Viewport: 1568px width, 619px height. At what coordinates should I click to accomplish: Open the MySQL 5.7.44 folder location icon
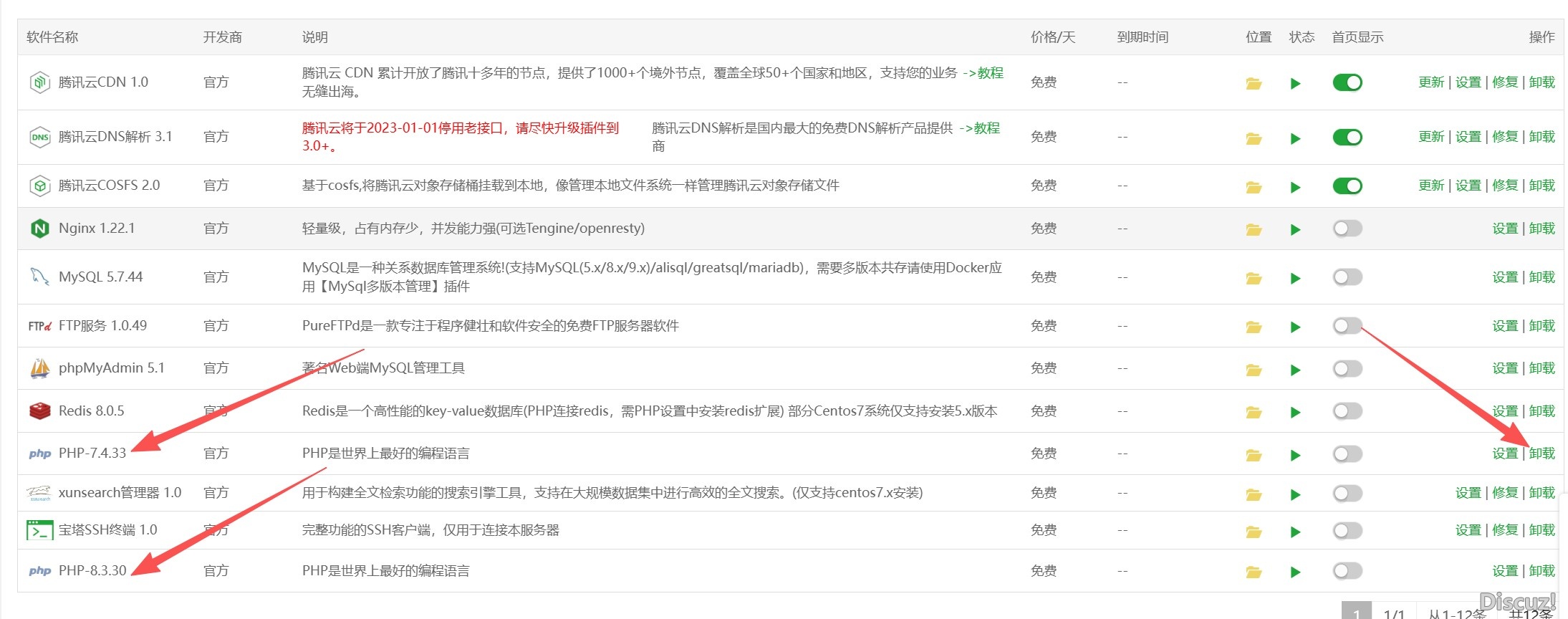click(x=1254, y=278)
